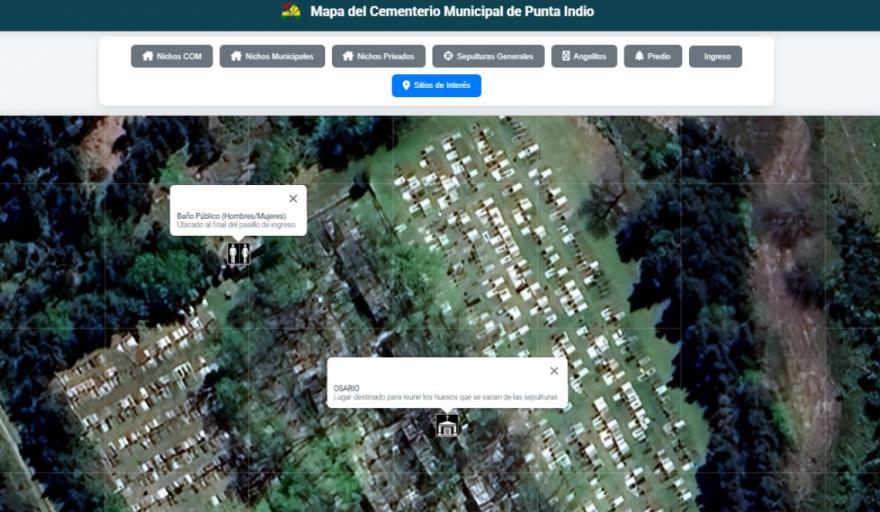This screenshot has height=512, width=880.
Task: Close the Baño Público popup
Action: [293, 199]
